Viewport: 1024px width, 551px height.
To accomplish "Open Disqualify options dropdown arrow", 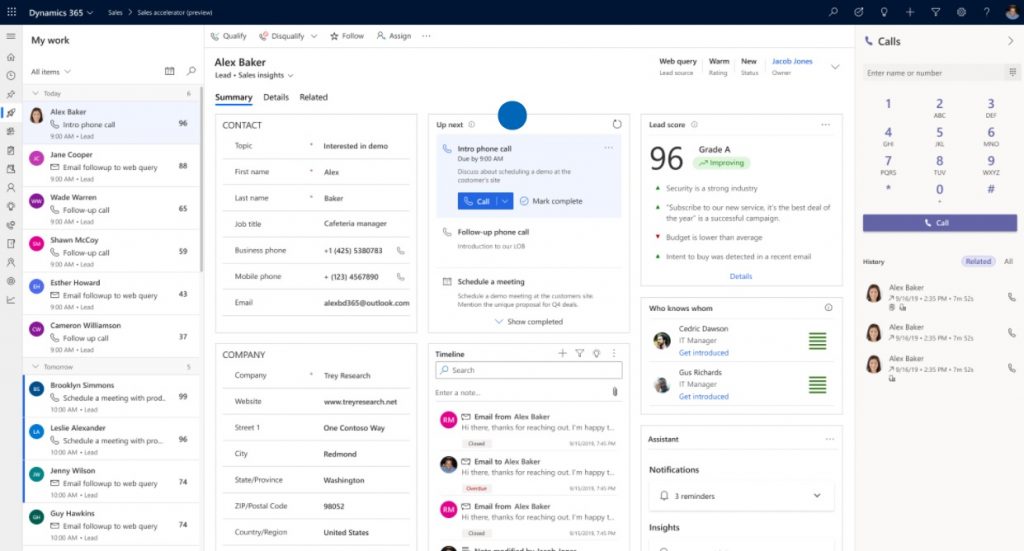I will coord(314,36).
